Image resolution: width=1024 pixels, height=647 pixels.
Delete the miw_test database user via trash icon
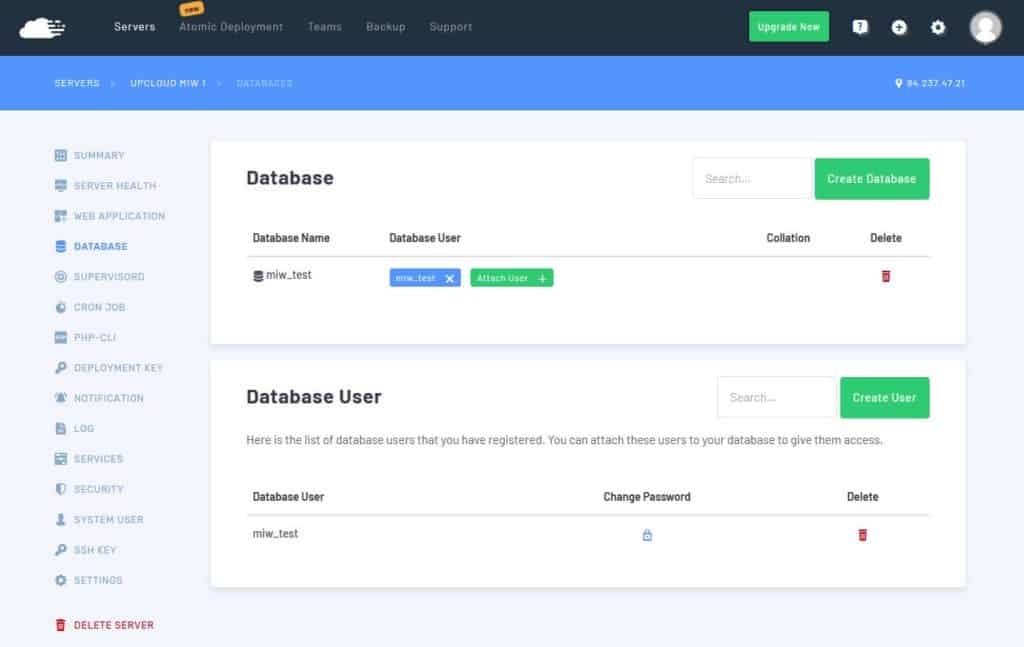(x=862, y=535)
